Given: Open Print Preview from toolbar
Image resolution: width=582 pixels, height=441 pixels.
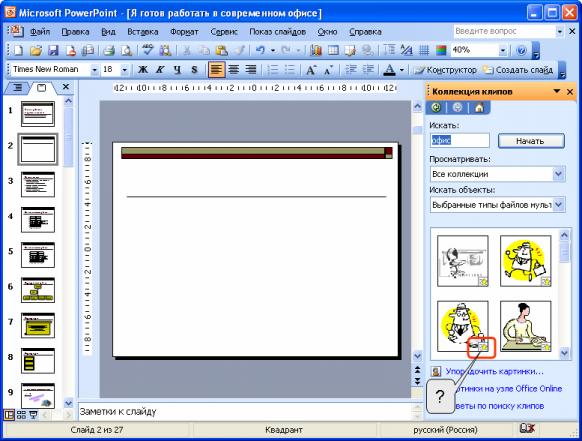Looking at the screenshot, I should pos(126,50).
